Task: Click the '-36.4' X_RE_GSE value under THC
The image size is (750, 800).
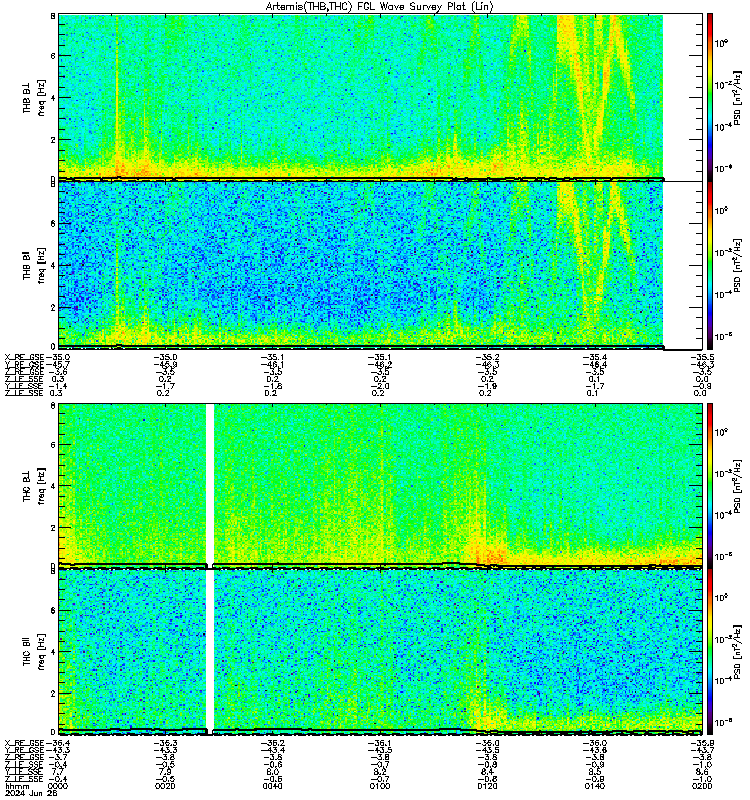Action: click(58, 743)
